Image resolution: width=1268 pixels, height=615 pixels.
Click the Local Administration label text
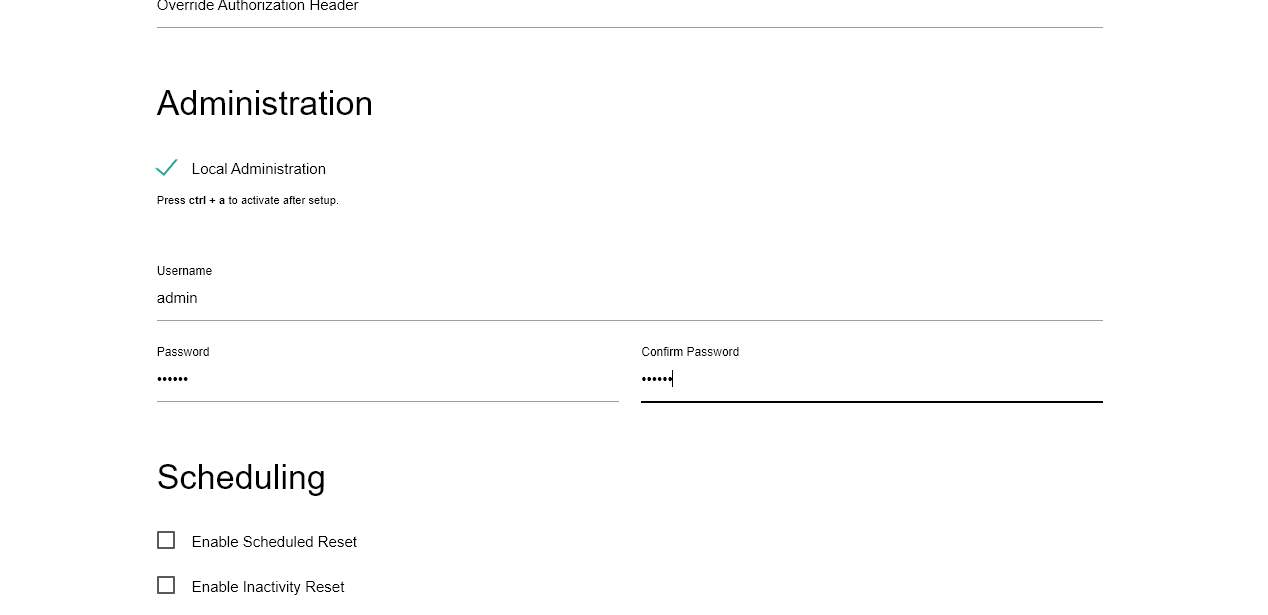pos(258,169)
